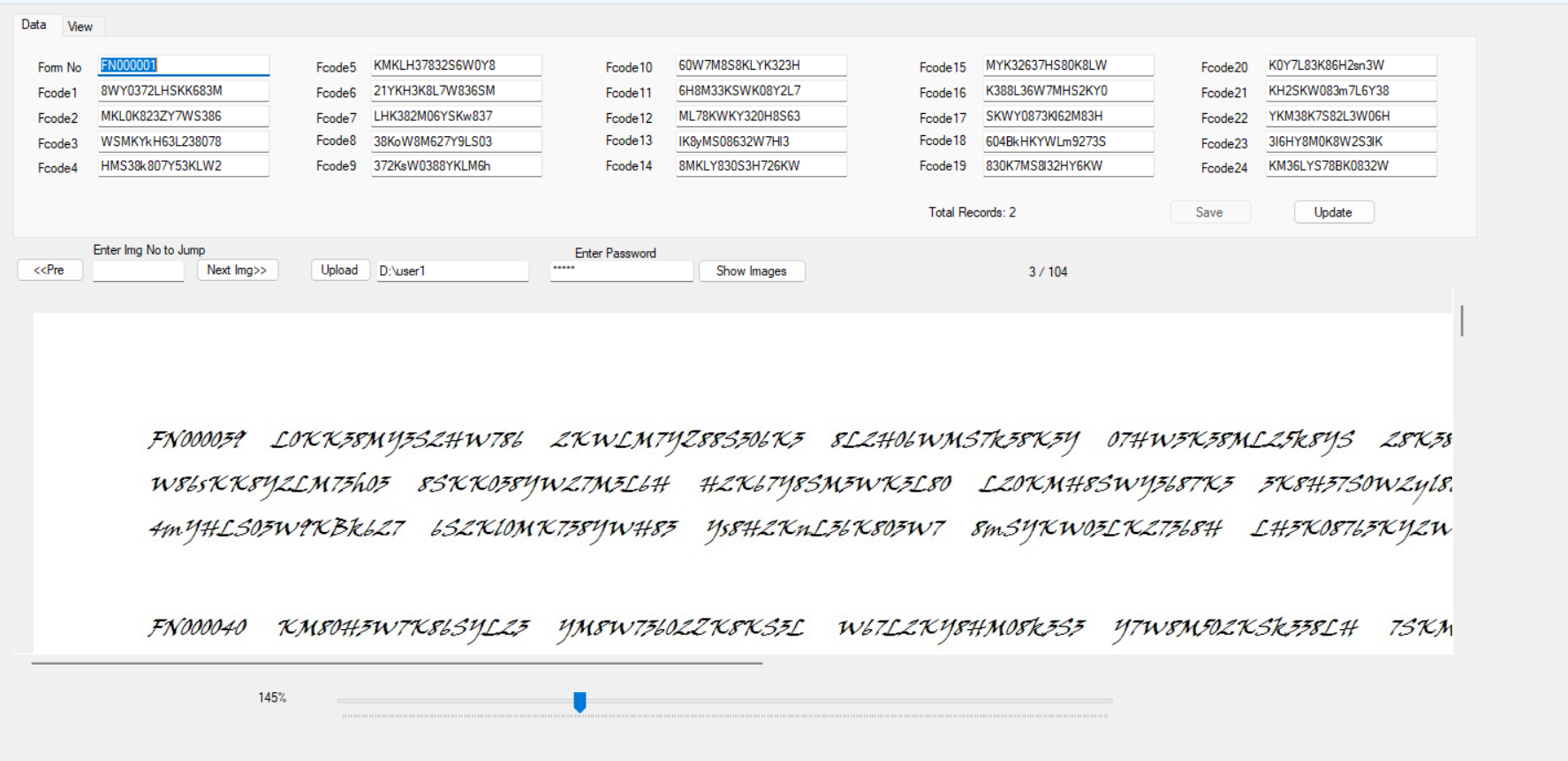Advance with the Next Img>> button
This screenshot has width=1568, height=761.
click(237, 270)
